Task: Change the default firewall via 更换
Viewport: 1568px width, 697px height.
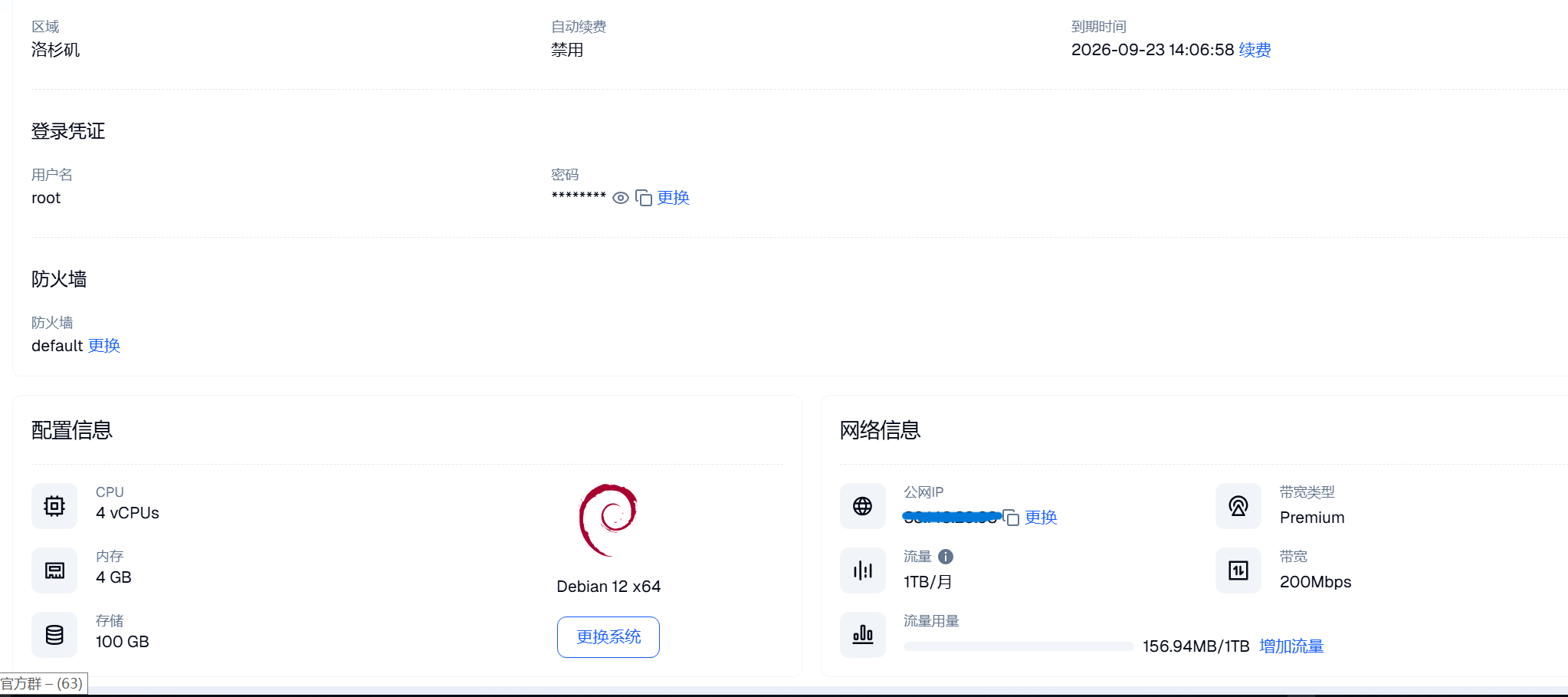Action: [x=104, y=346]
